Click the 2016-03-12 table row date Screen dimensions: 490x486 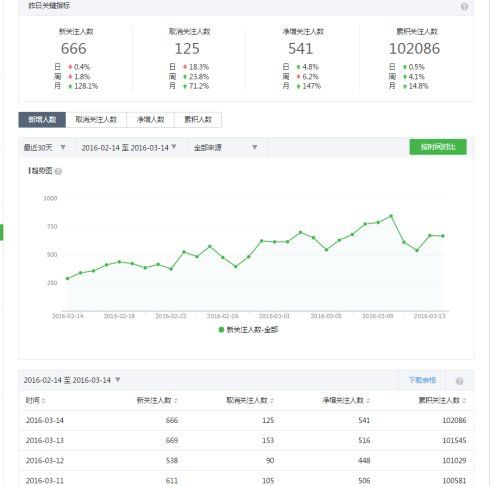[45, 461]
